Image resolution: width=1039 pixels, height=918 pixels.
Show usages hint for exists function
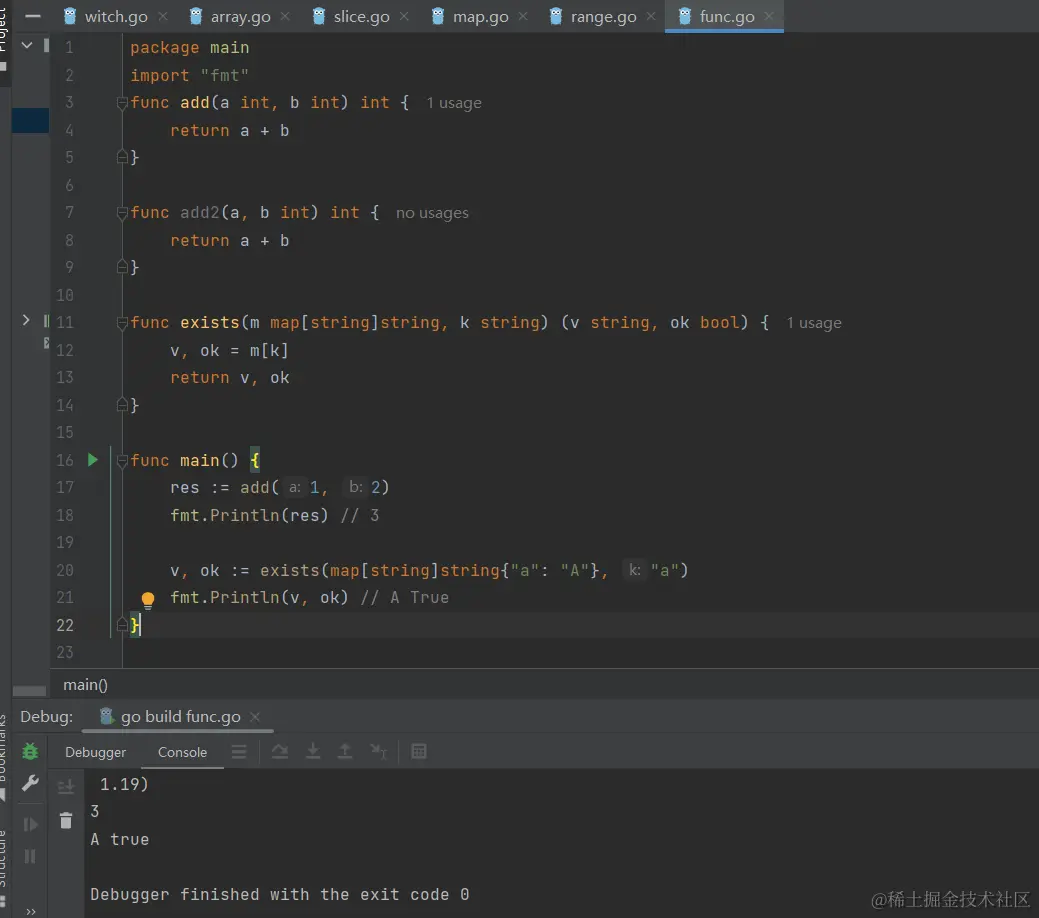click(814, 323)
